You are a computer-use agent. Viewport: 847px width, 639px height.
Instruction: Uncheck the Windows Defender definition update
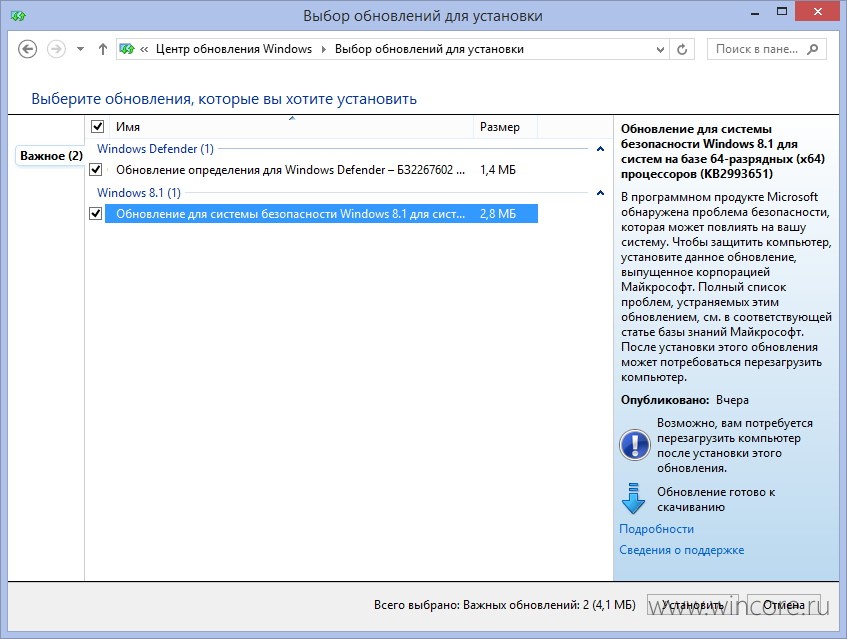[96, 170]
